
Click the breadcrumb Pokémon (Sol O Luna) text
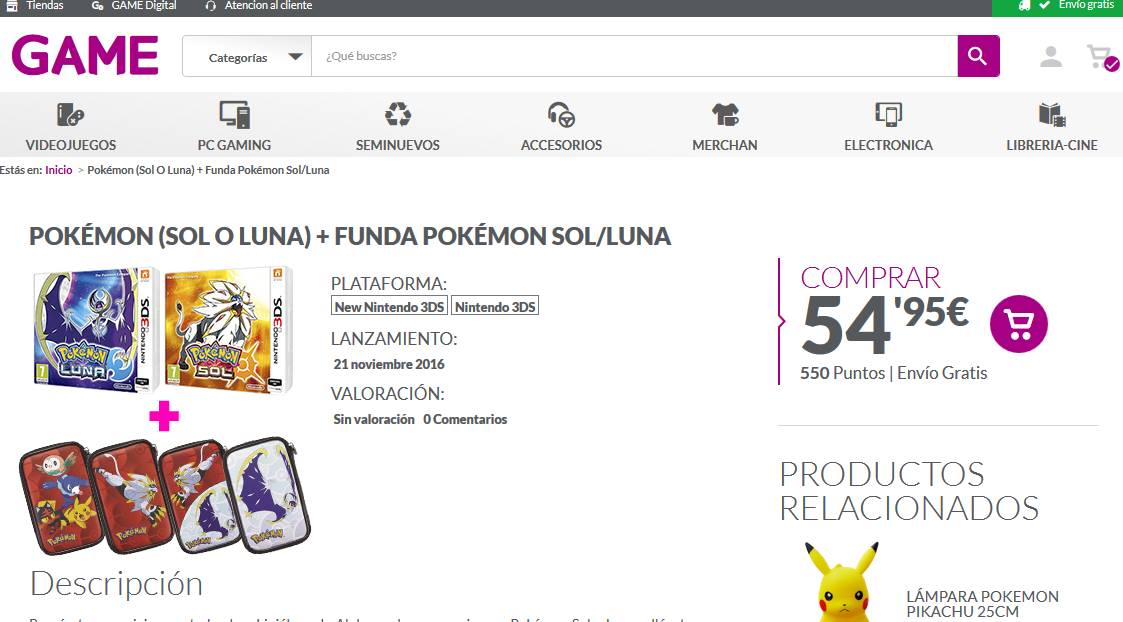click(x=208, y=170)
